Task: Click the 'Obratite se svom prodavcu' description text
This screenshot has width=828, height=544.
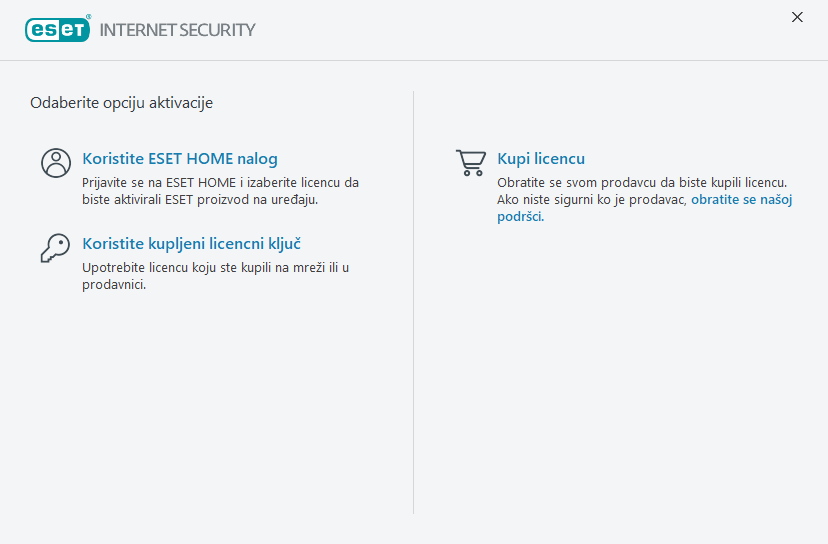Action: coord(642,183)
